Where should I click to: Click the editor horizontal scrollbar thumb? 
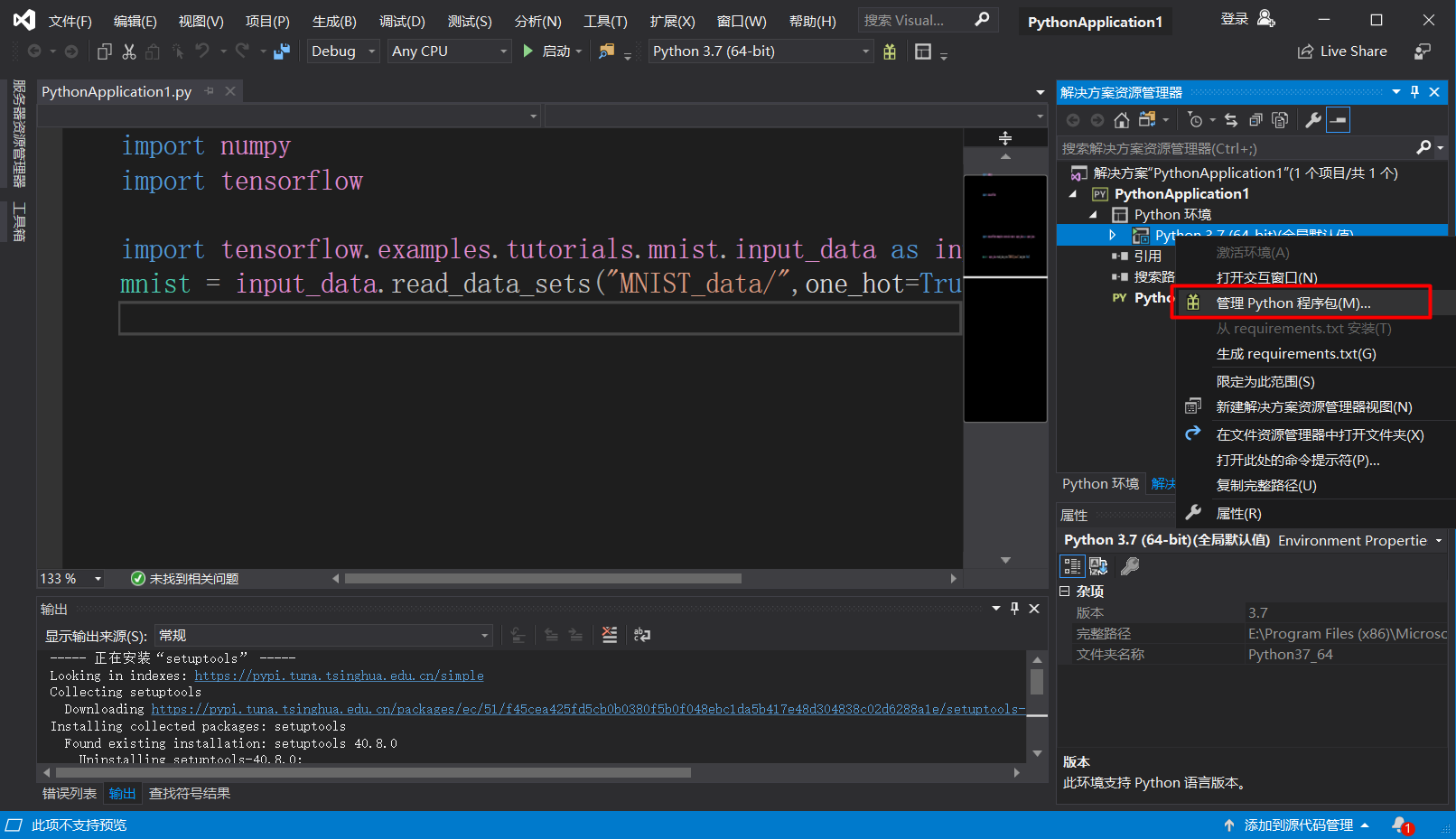[543, 579]
